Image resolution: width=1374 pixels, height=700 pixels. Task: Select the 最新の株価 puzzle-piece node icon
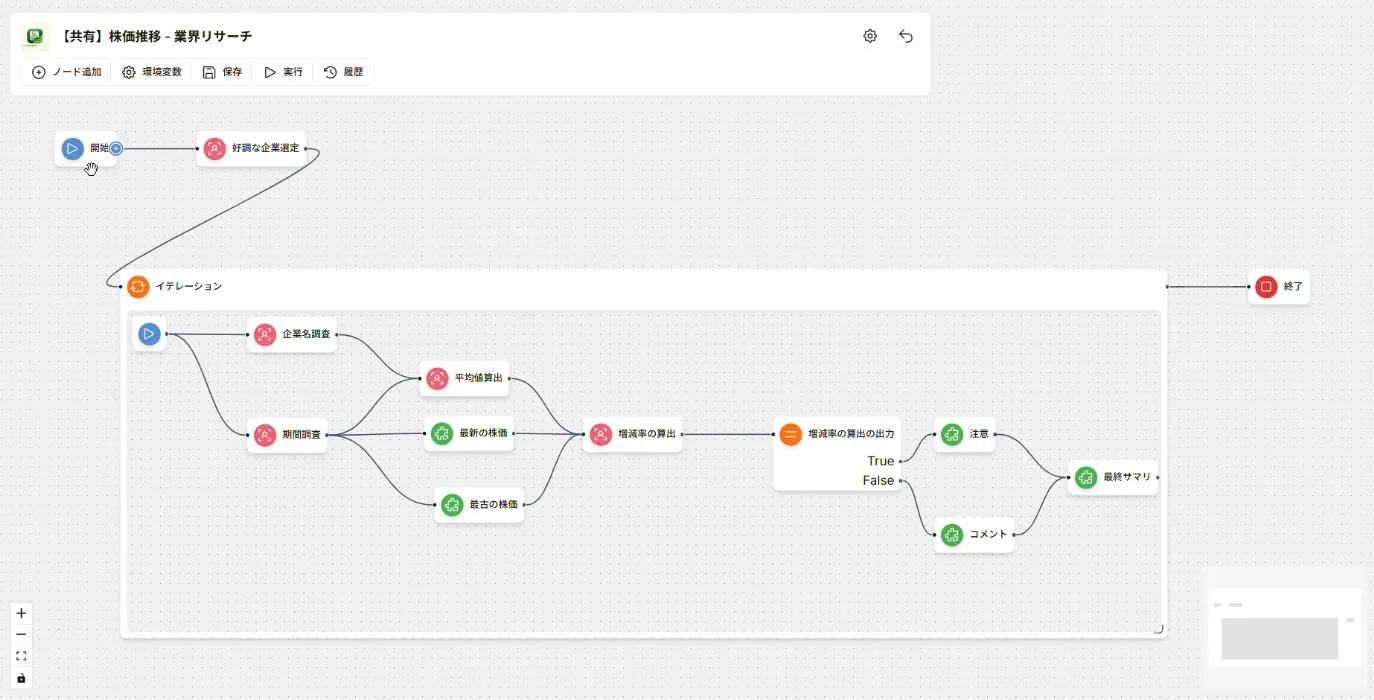pyautogui.click(x=442, y=434)
